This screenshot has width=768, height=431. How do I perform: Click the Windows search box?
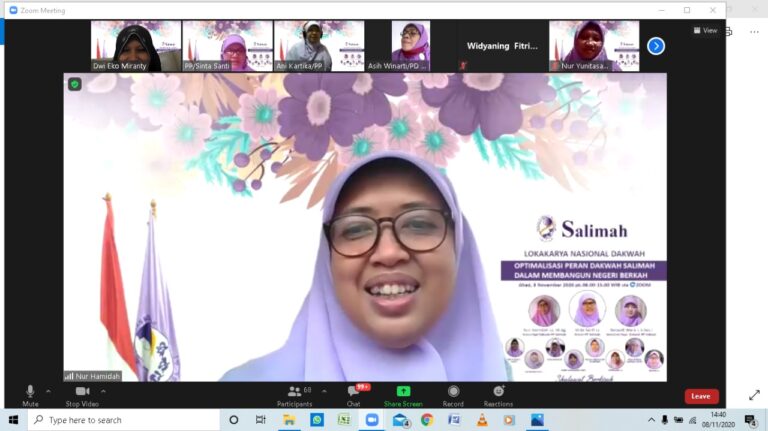click(x=123, y=420)
